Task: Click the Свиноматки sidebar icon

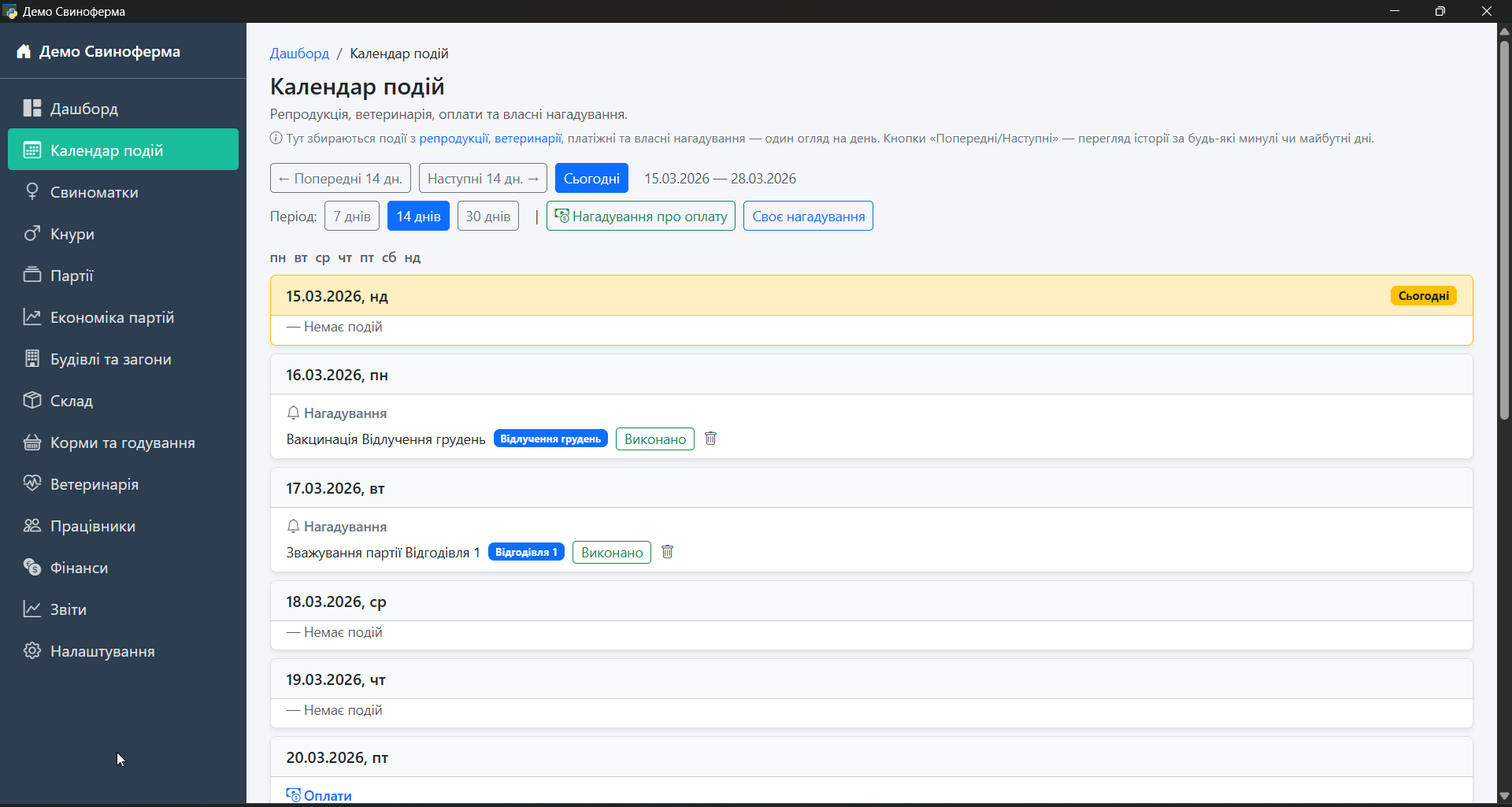Action: tap(31, 192)
